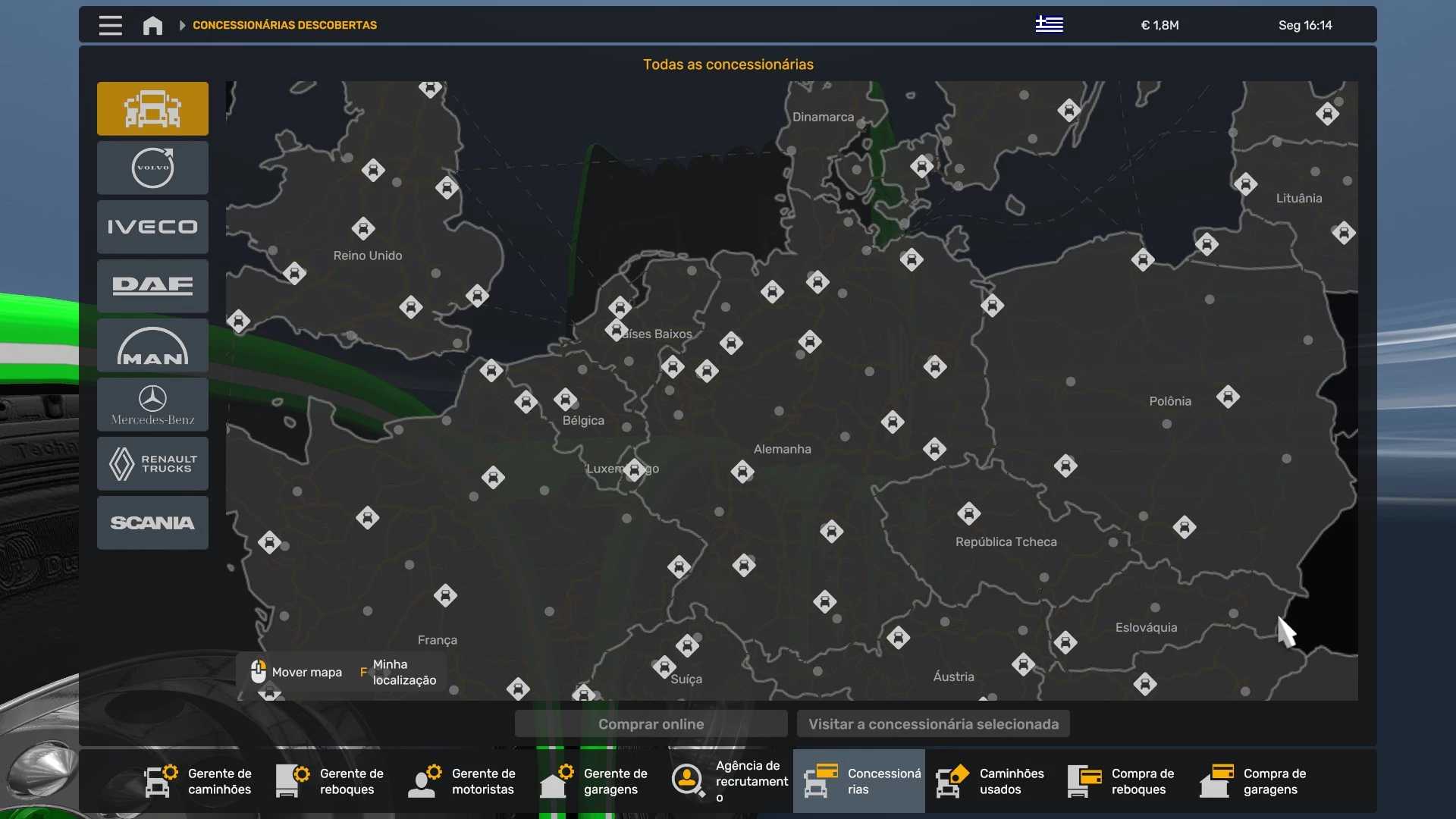The image size is (1456, 819).
Task: Filter dealerships by Iveco brand
Action: 152,227
